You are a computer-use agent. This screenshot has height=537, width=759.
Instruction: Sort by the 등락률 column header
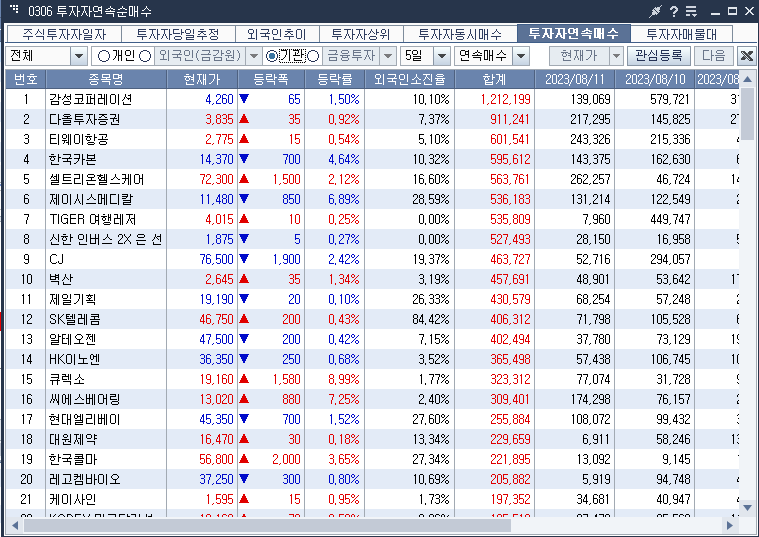(335, 79)
